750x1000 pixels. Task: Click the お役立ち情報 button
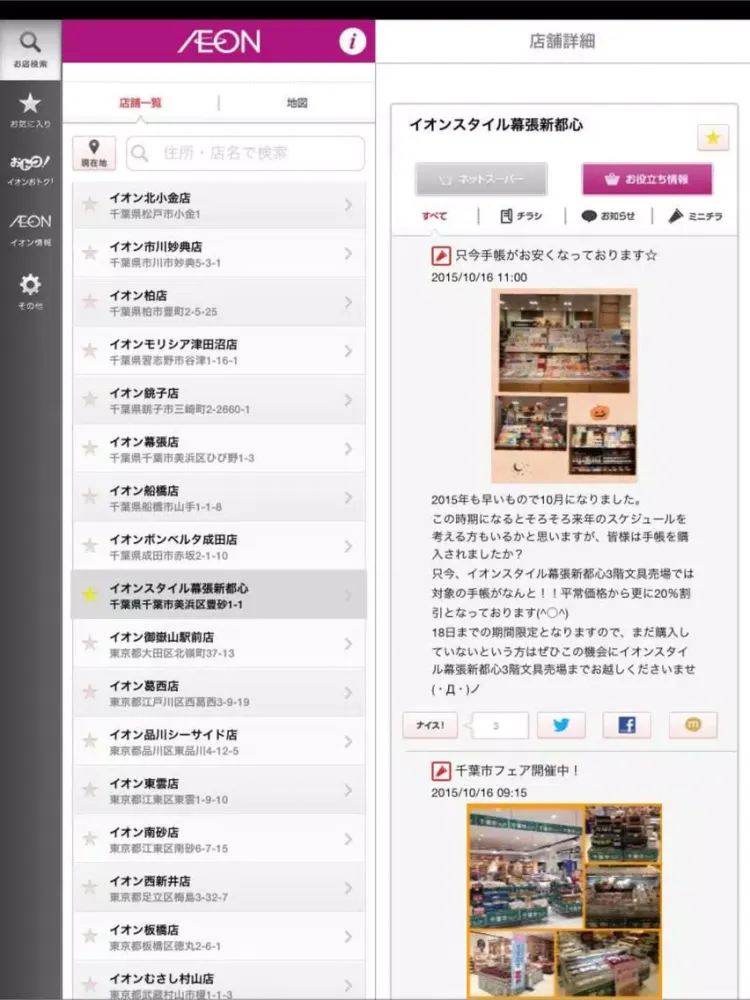click(x=647, y=179)
